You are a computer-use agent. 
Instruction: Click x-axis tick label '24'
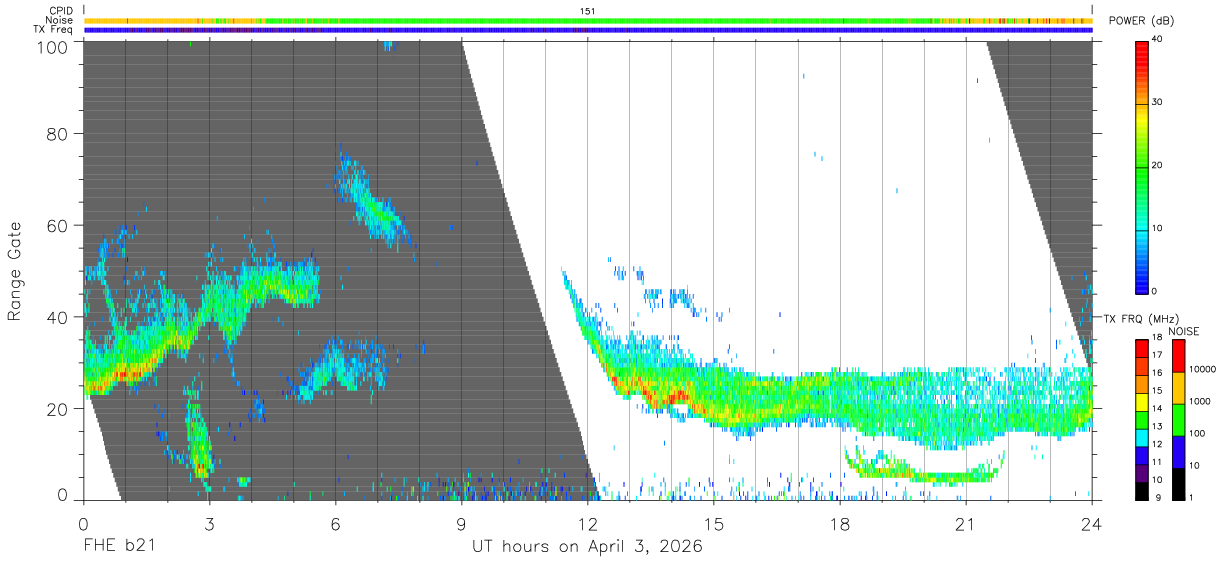coord(1092,524)
